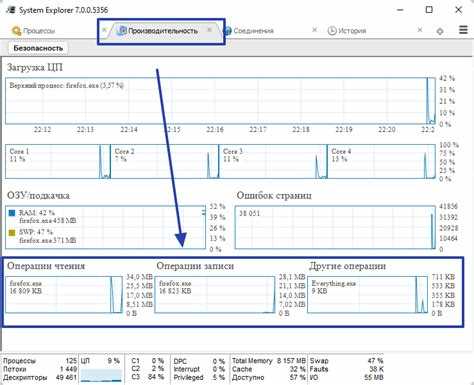Click the Операции записи heading
The width and height of the screenshot is (474, 385).
[x=195, y=266]
